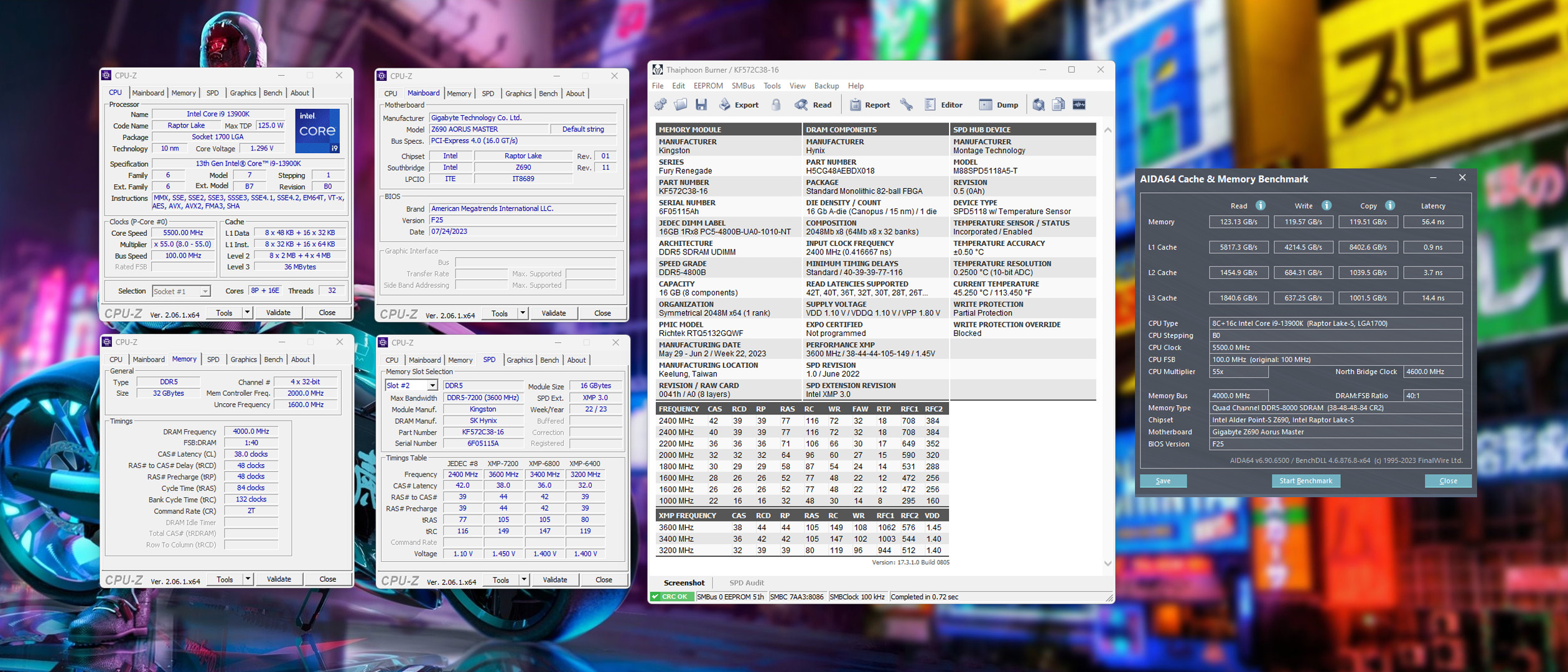Click L3 Cache Copy value 1001.5 GB/s
Image resolution: width=1568 pixels, height=672 pixels.
[1368, 297]
